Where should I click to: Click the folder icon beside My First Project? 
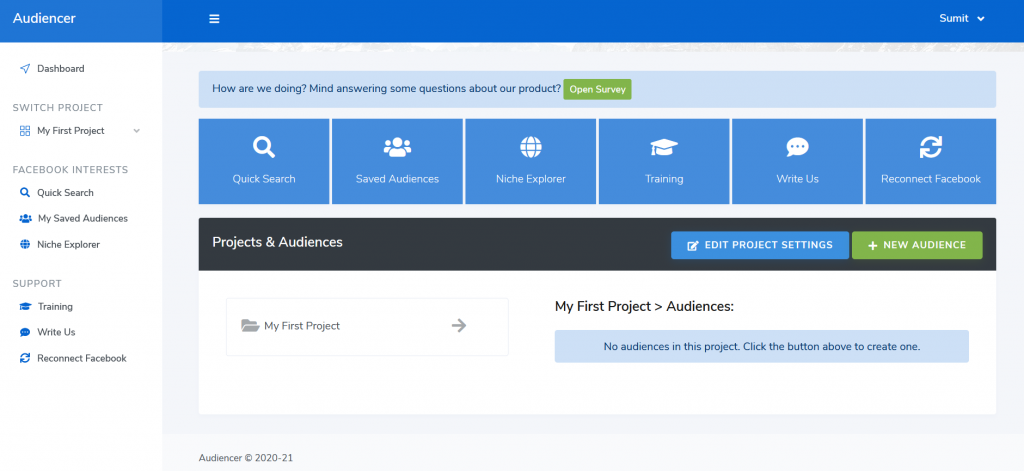click(x=250, y=325)
